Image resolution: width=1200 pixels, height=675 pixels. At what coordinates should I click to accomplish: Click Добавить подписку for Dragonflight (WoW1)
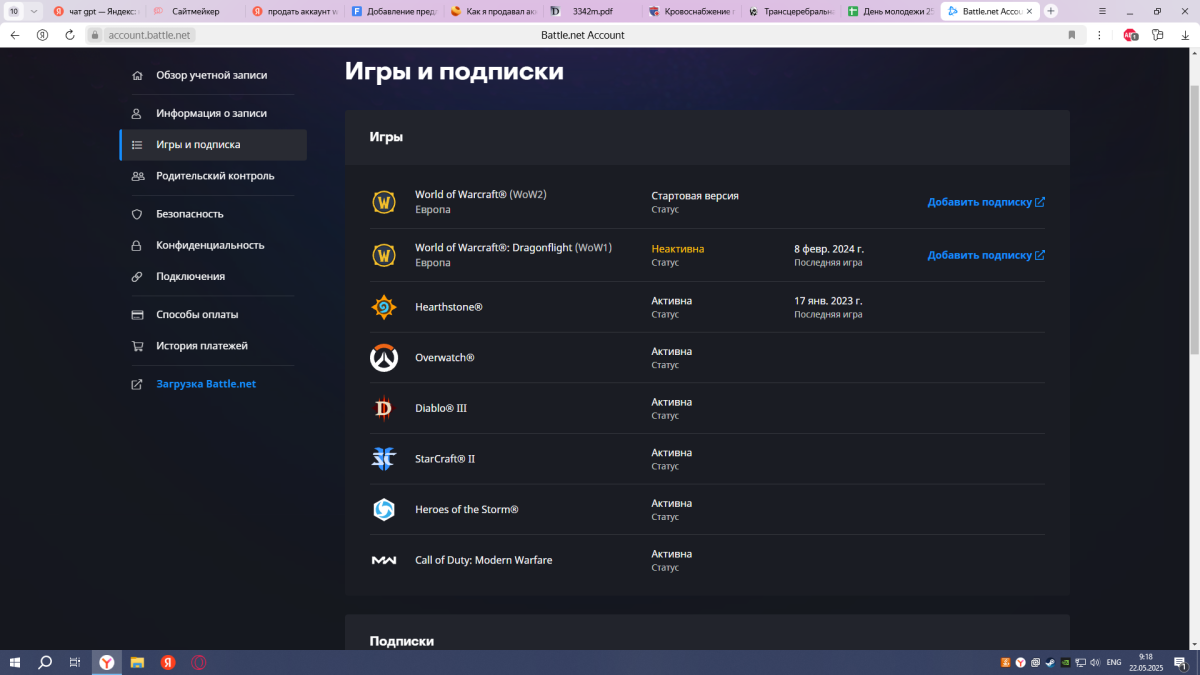[986, 255]
